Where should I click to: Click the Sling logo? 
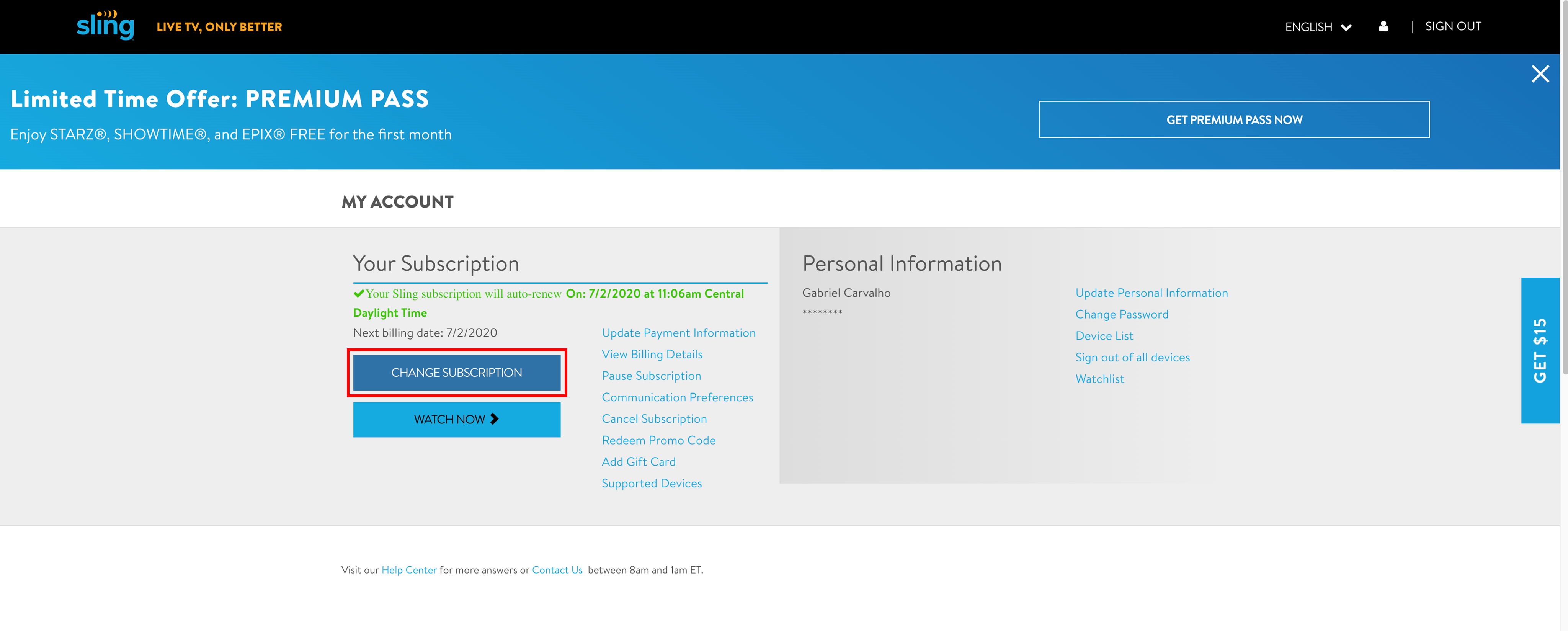[x=105, y=26]
